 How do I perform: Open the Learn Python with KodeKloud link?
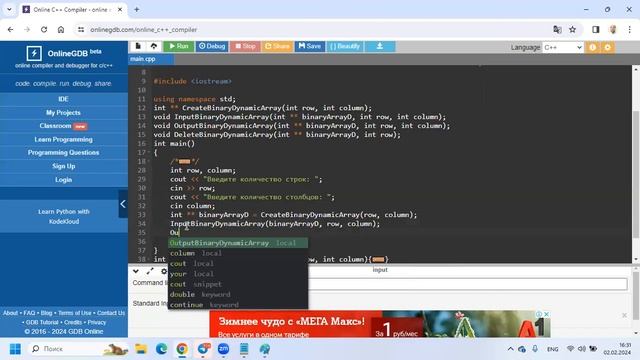pos(64,216)
